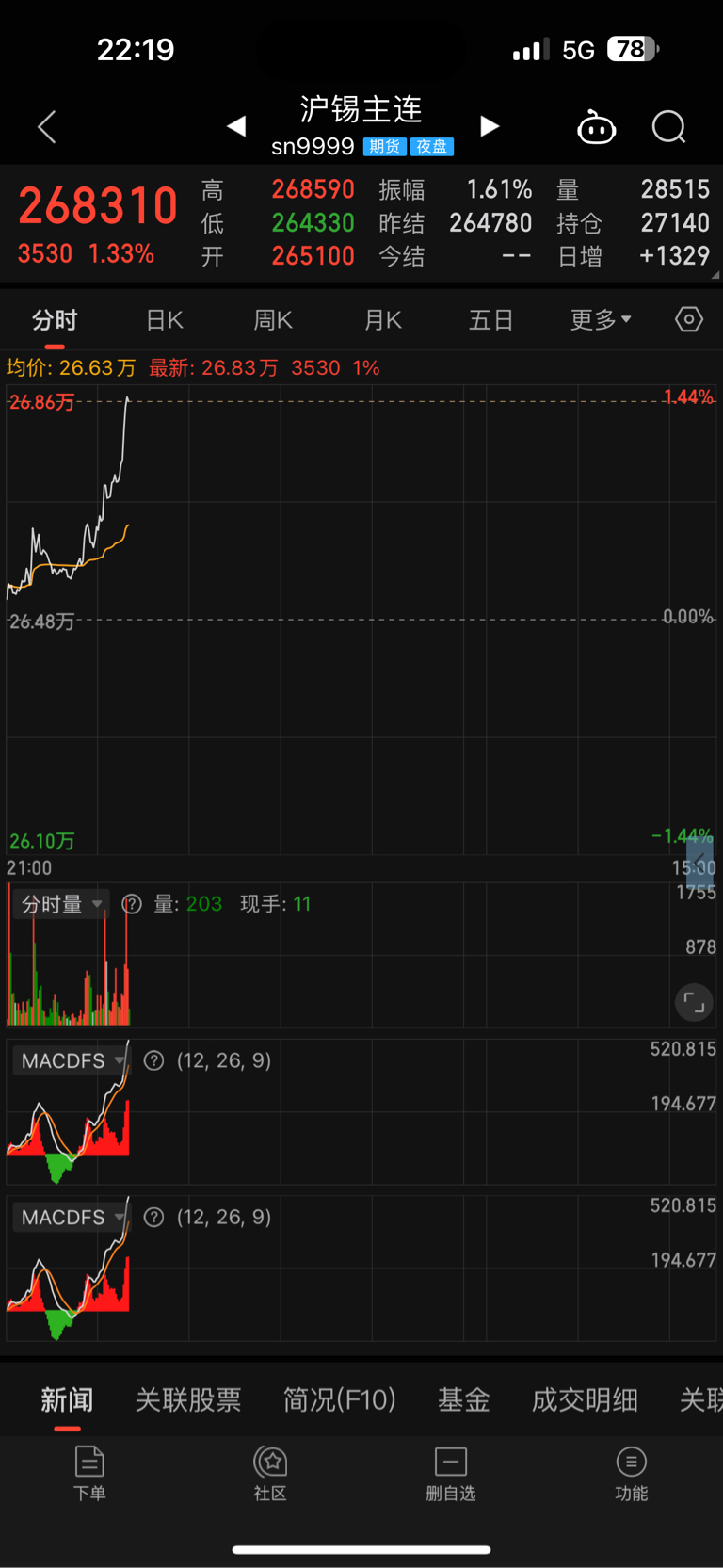
Task: Tap the volume bars chart
Action: click(x=361, y=956)
